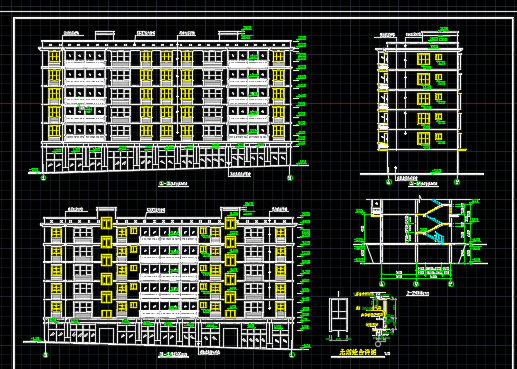Click the side elevation drawing title text
This screenshot has width=517, height=369.
[423, 184]
